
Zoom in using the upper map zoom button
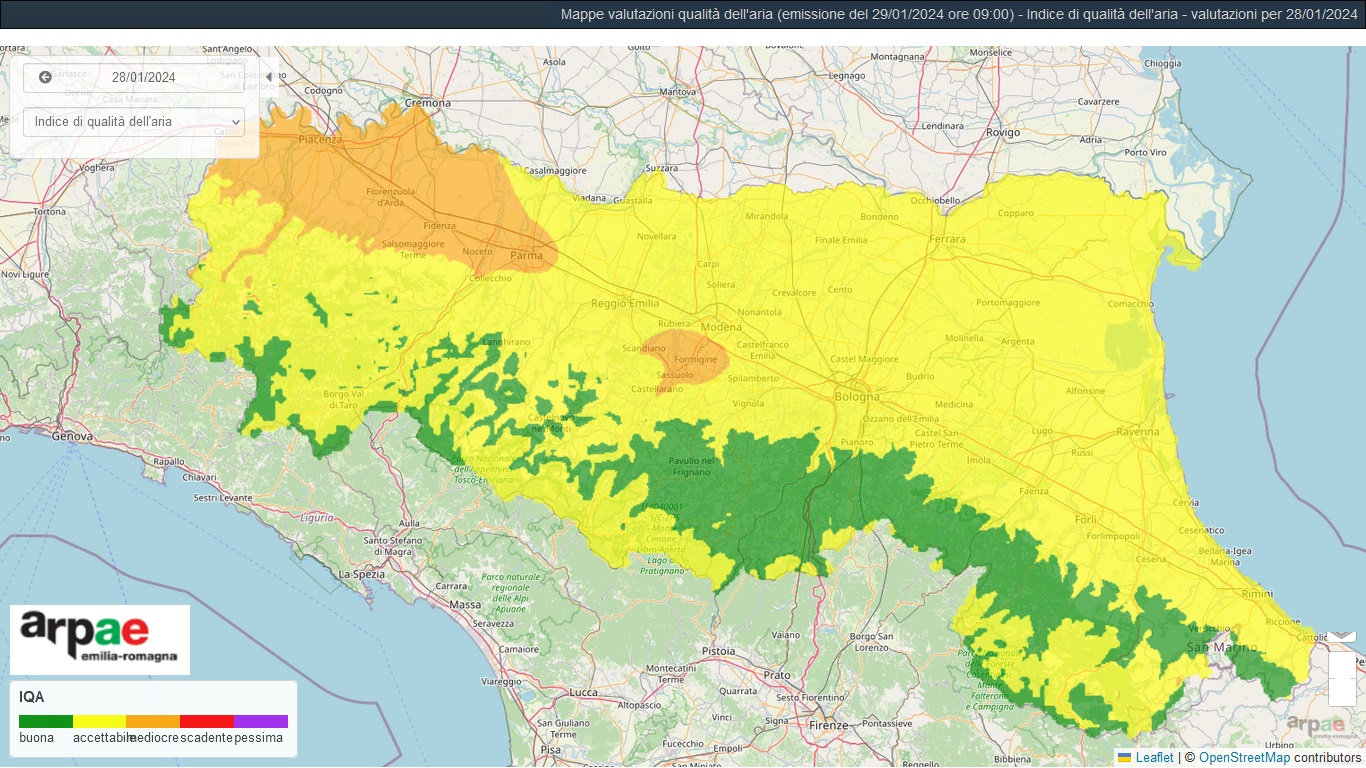coord(1342,666)
